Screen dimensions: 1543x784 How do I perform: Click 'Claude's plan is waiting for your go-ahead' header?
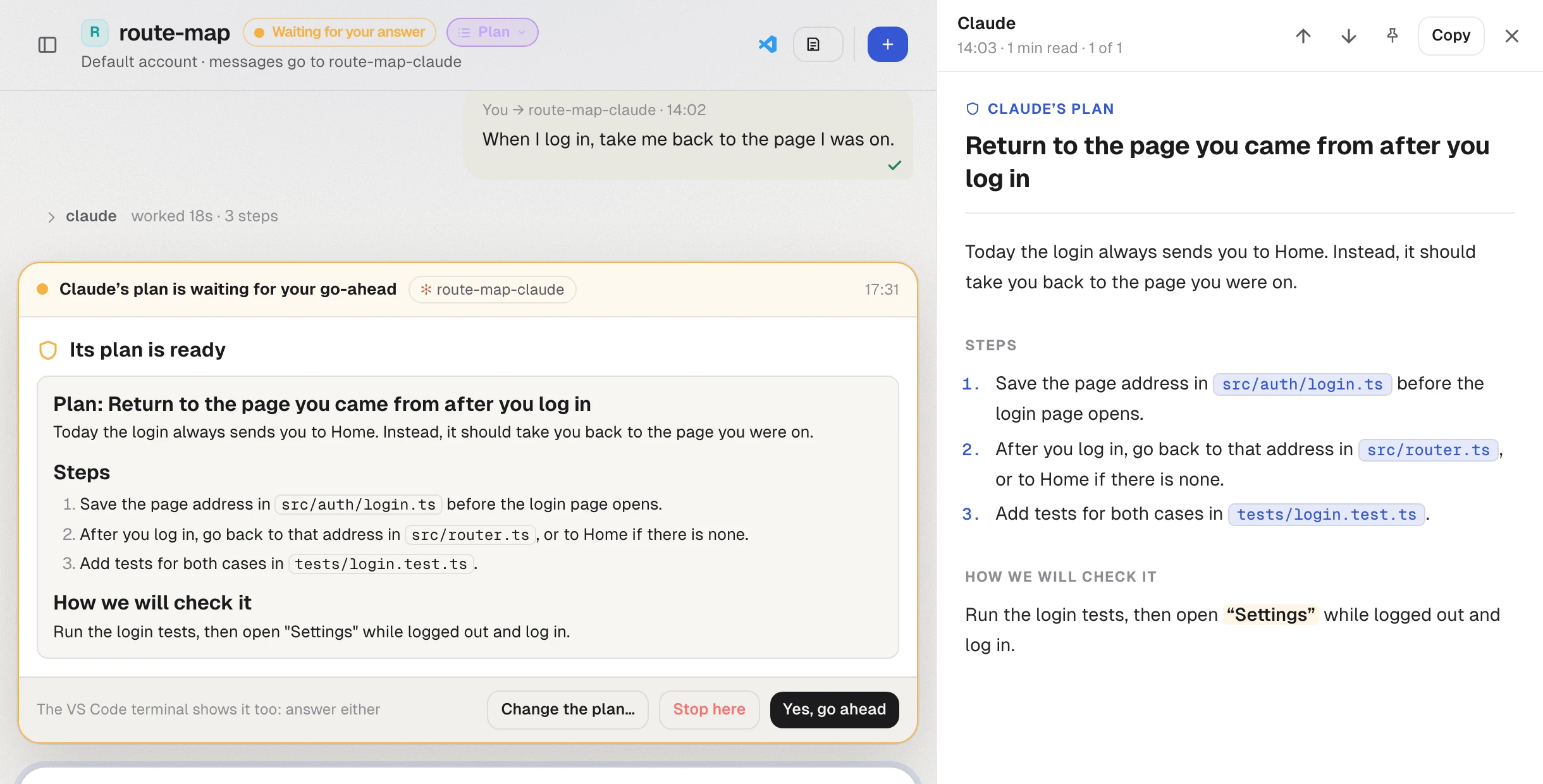(x=228, y=290)
